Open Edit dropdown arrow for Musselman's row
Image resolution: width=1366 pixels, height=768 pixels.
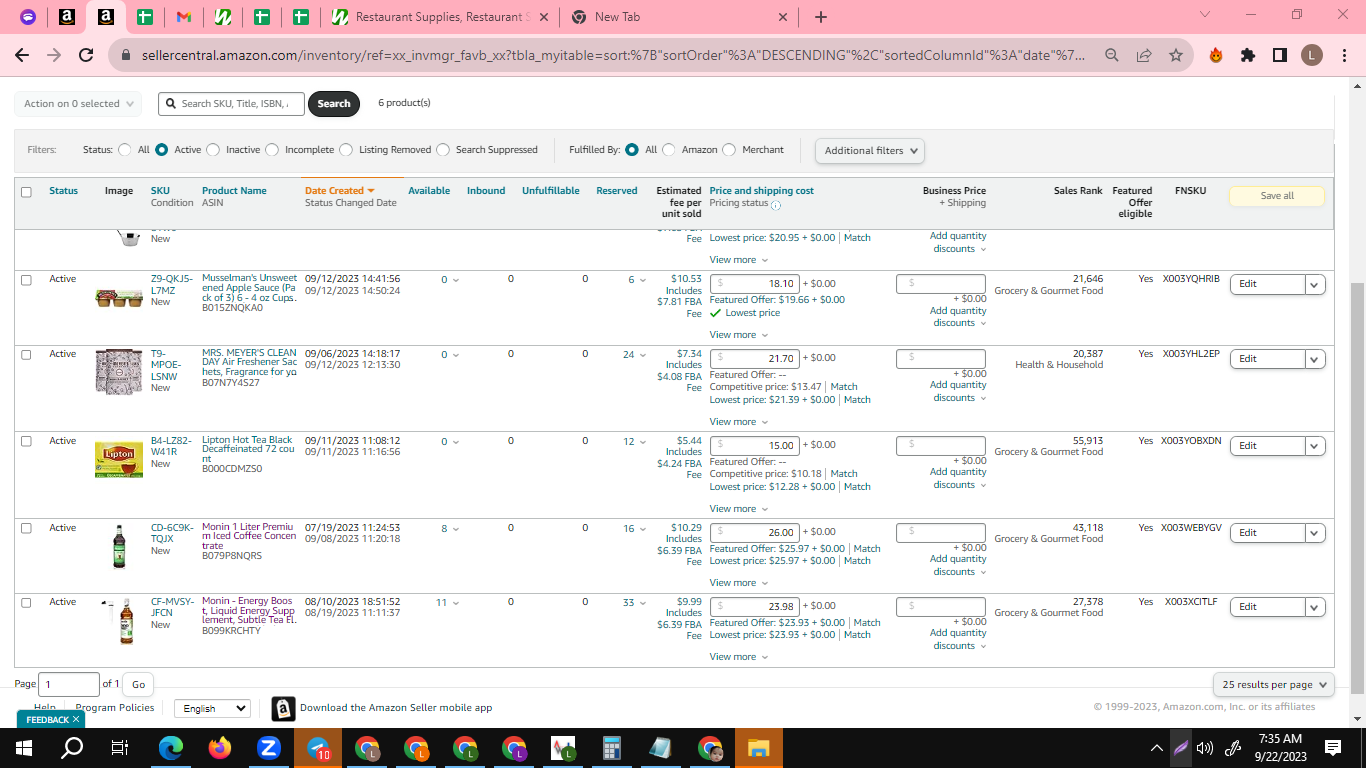[1315, 284]
